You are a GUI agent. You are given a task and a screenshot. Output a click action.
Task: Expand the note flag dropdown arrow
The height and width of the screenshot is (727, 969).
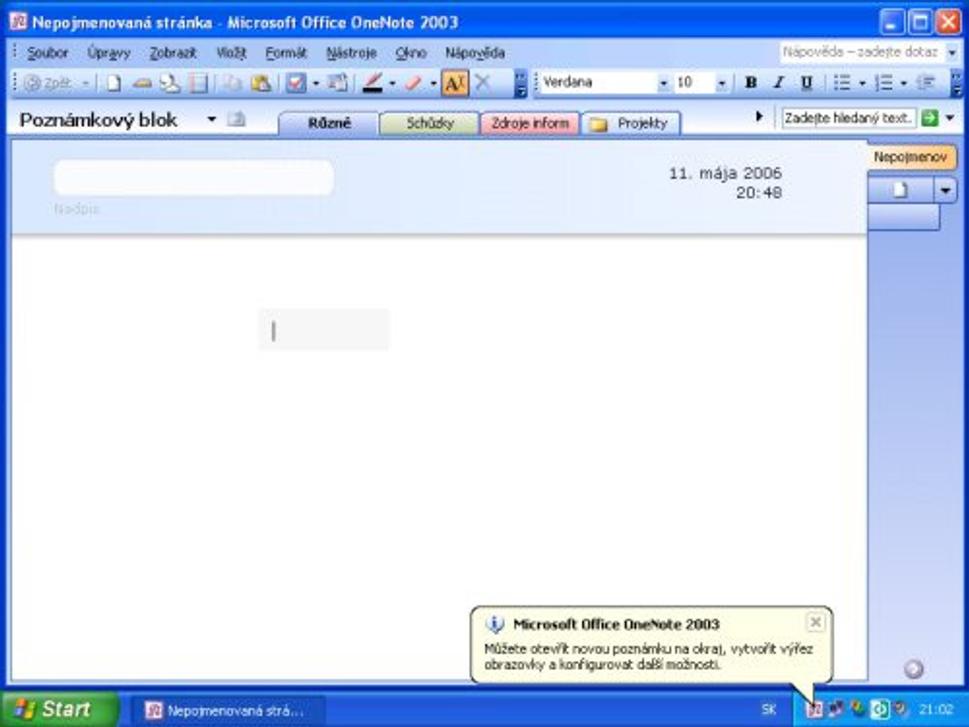tap(316, 83)
